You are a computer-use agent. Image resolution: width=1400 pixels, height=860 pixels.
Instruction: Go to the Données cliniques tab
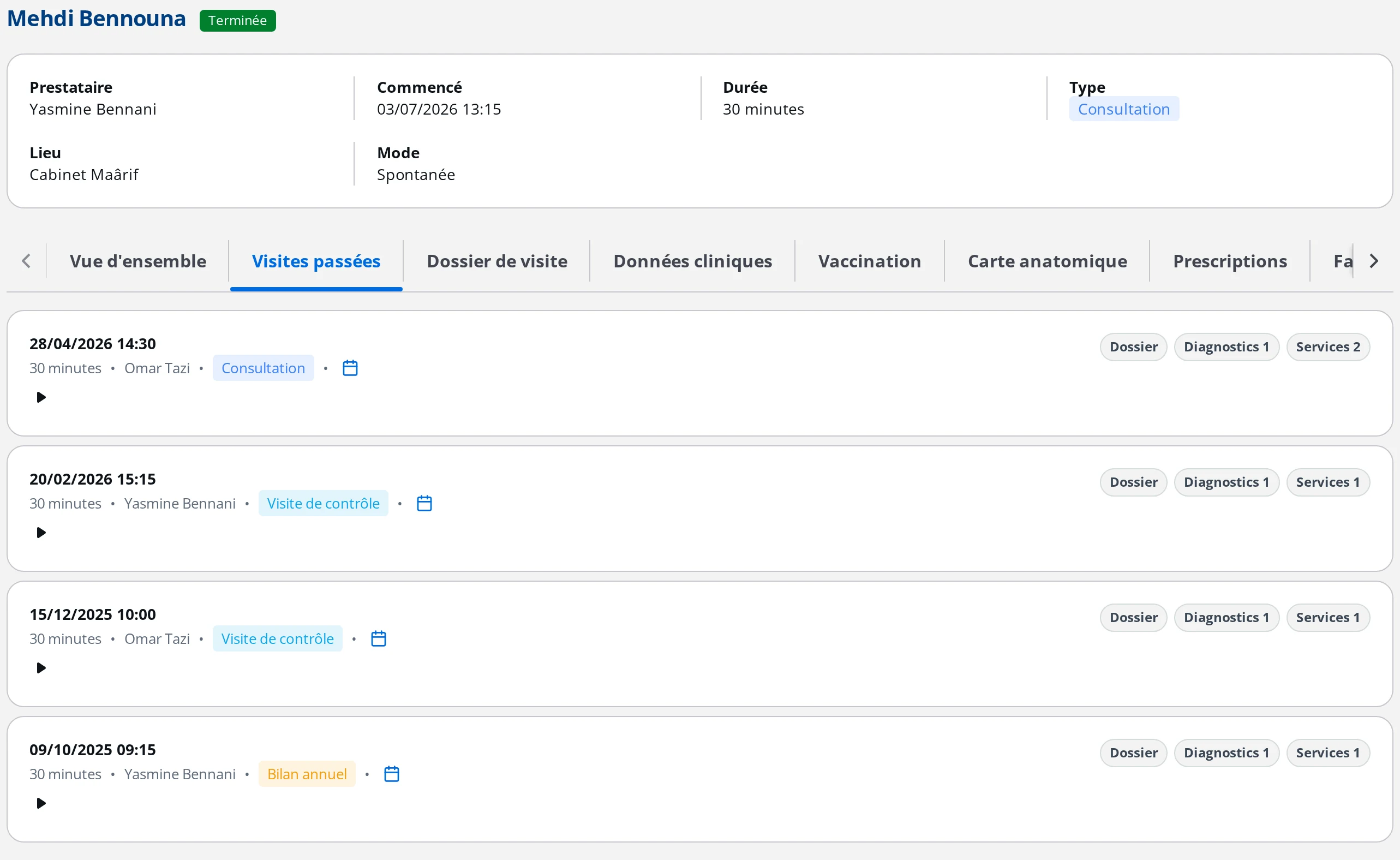coord(692,261)
